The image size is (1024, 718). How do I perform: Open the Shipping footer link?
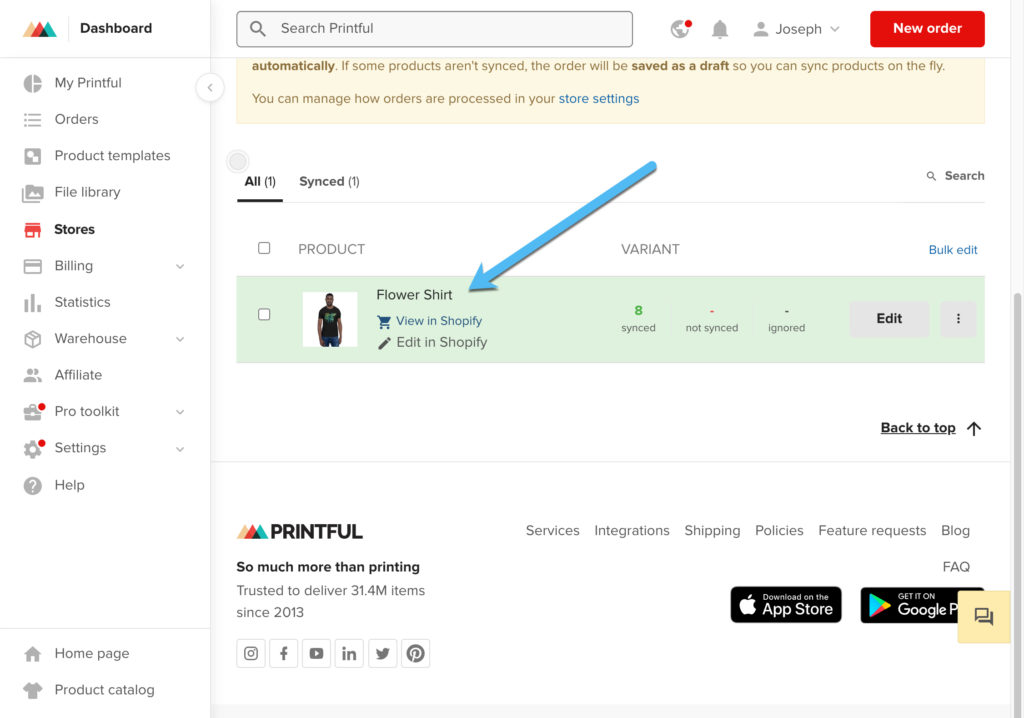pyautogui.click(x=712, y=530)
